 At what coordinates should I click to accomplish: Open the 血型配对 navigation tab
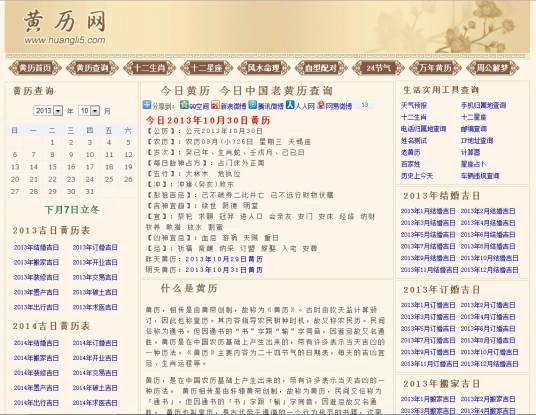(321, 68)
